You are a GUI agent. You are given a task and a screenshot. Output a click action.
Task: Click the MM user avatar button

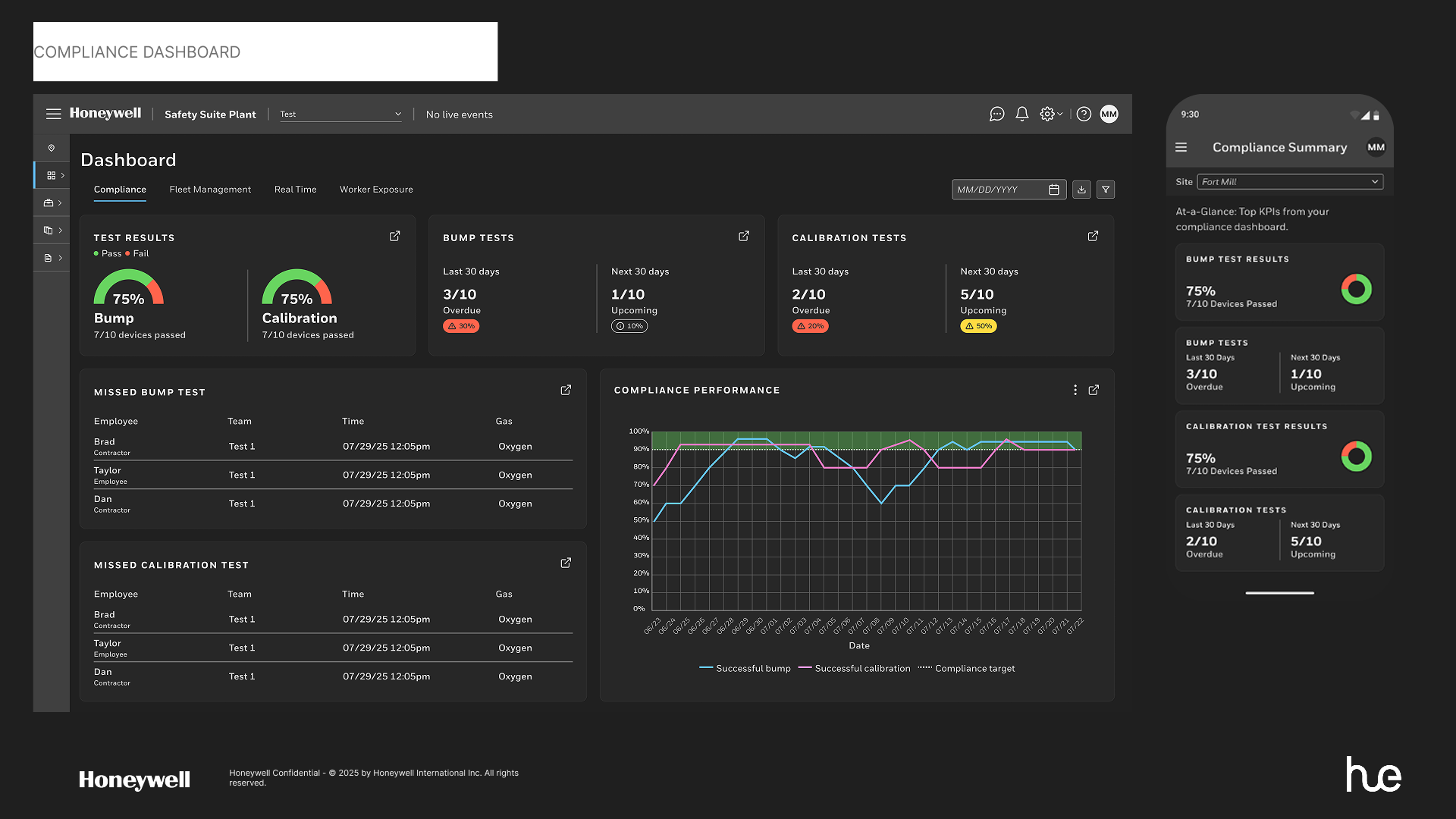[x=1109, y=114]
